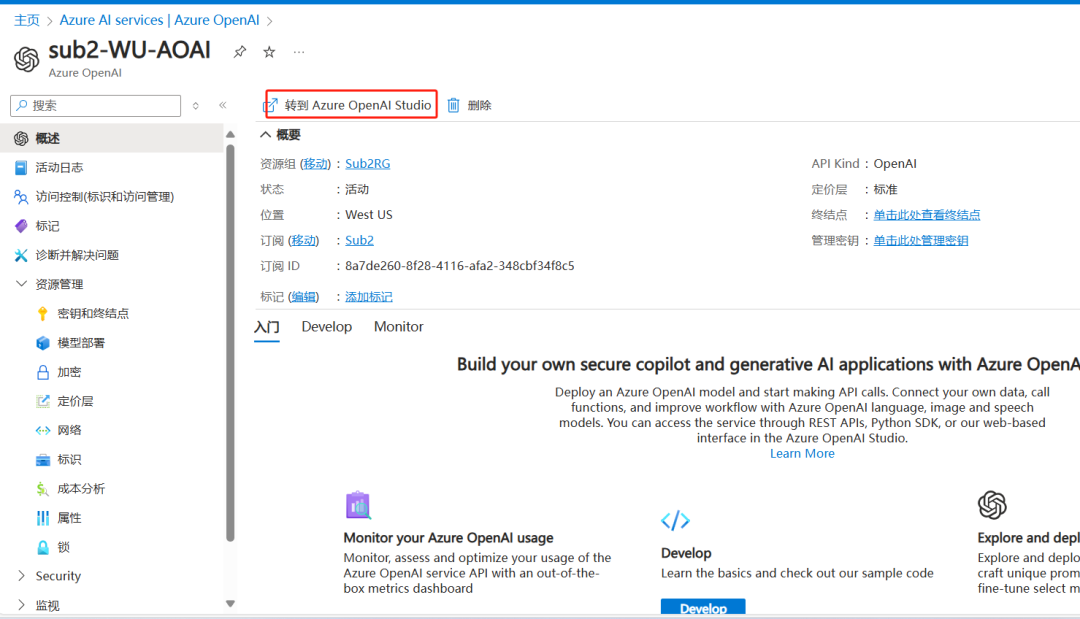Click 单击此处查看终结点 link

coord(926,215)
